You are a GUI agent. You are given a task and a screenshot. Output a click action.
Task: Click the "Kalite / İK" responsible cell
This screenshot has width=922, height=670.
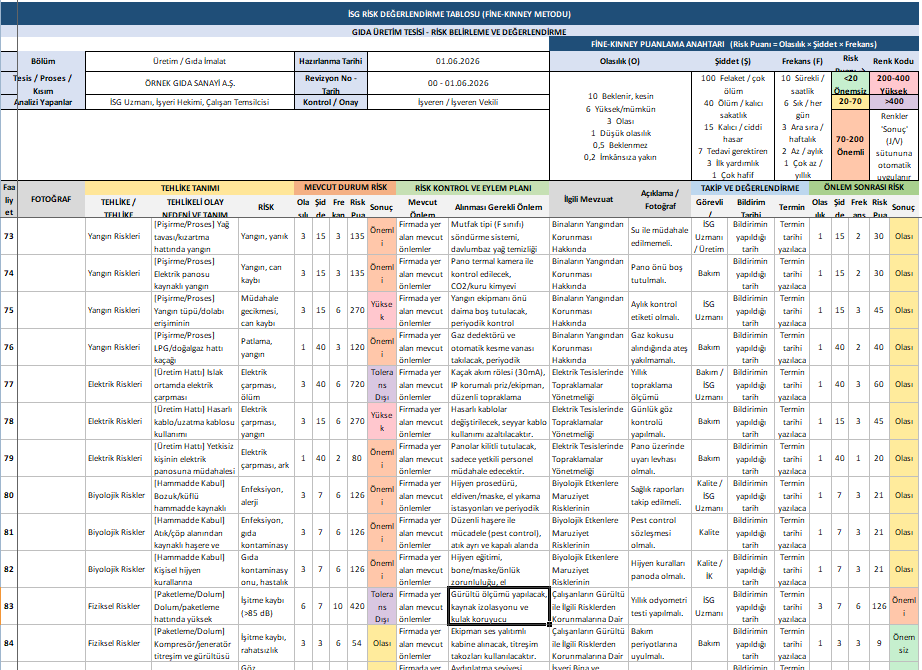[709, 569]
